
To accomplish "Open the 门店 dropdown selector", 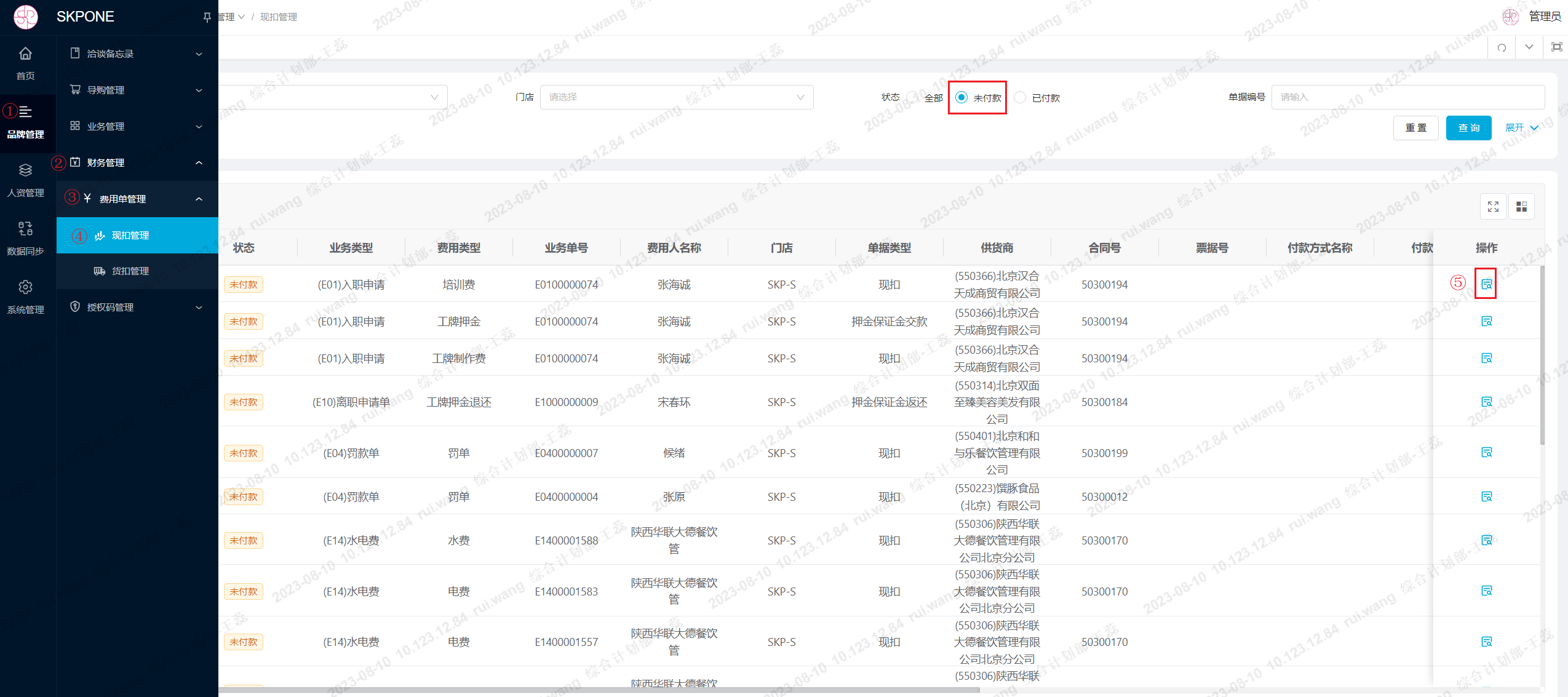I will point(676,97).
